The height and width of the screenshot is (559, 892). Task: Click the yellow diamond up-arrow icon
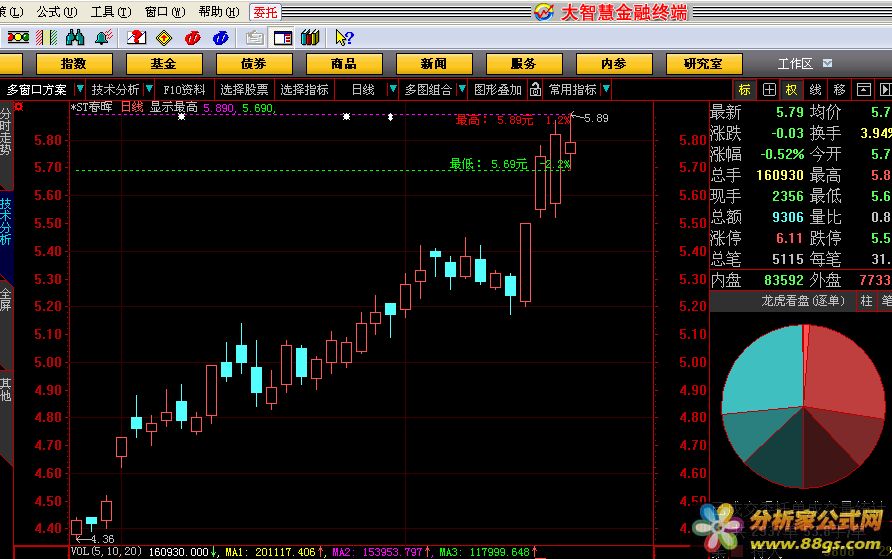pyautogui.click(x=164, y=38)
